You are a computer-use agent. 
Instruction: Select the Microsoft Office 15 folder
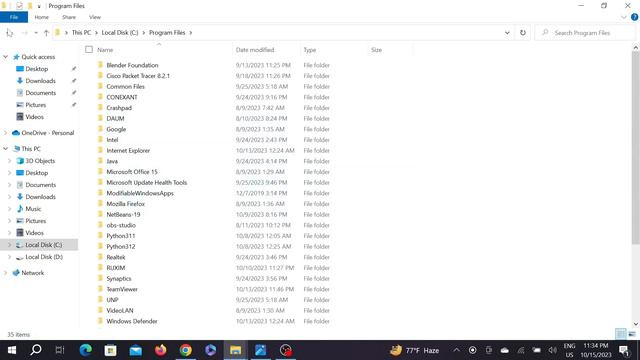tap(131, 172)
